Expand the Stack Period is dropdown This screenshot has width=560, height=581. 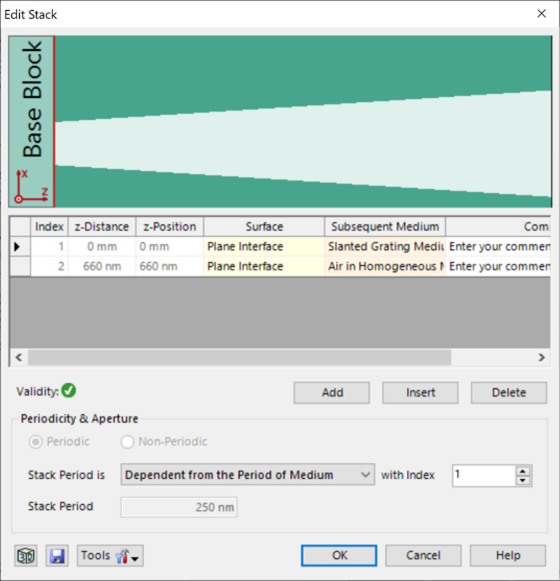coord(248,475)
